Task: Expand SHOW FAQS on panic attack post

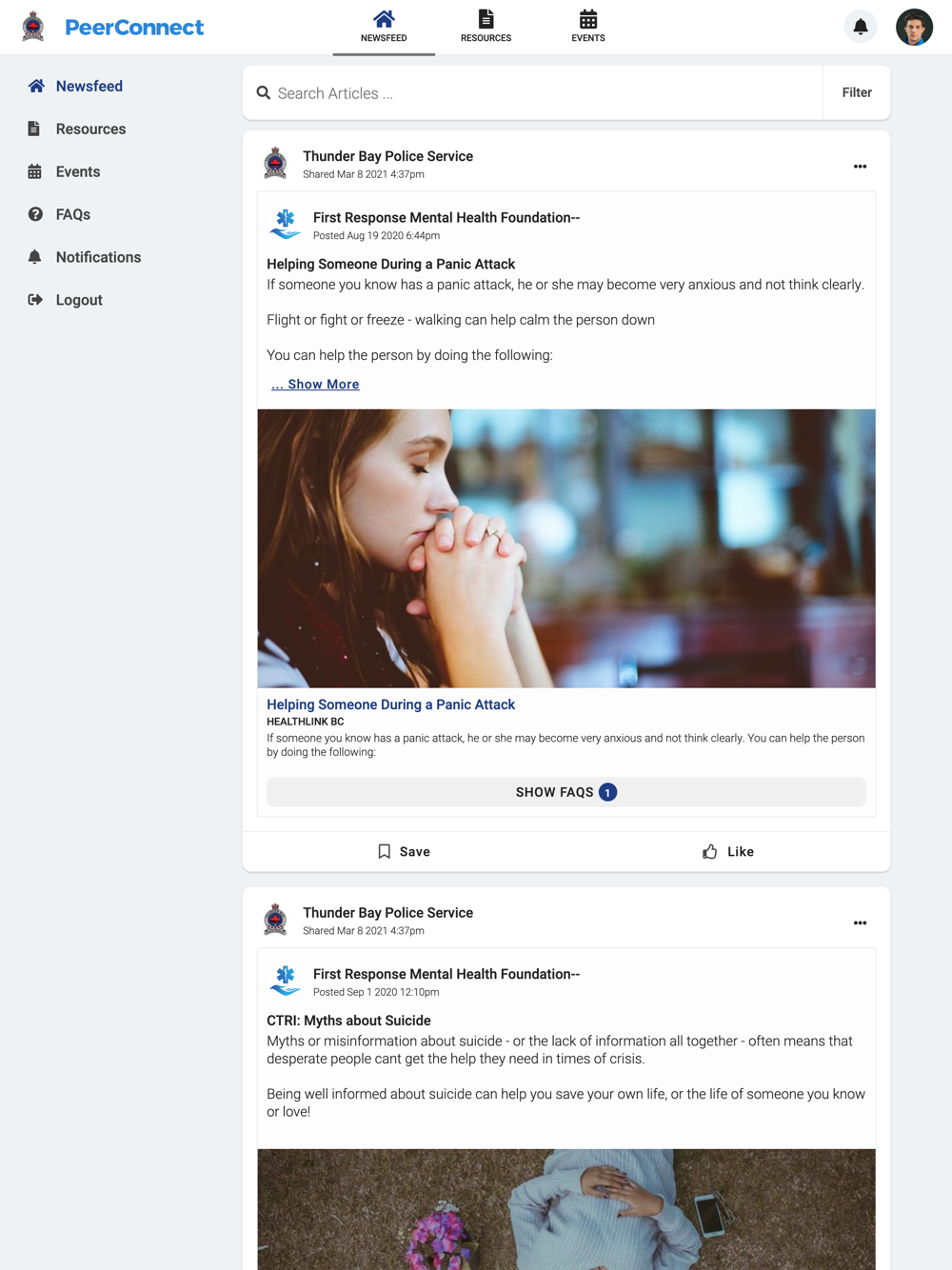Action: coord(566,792)
